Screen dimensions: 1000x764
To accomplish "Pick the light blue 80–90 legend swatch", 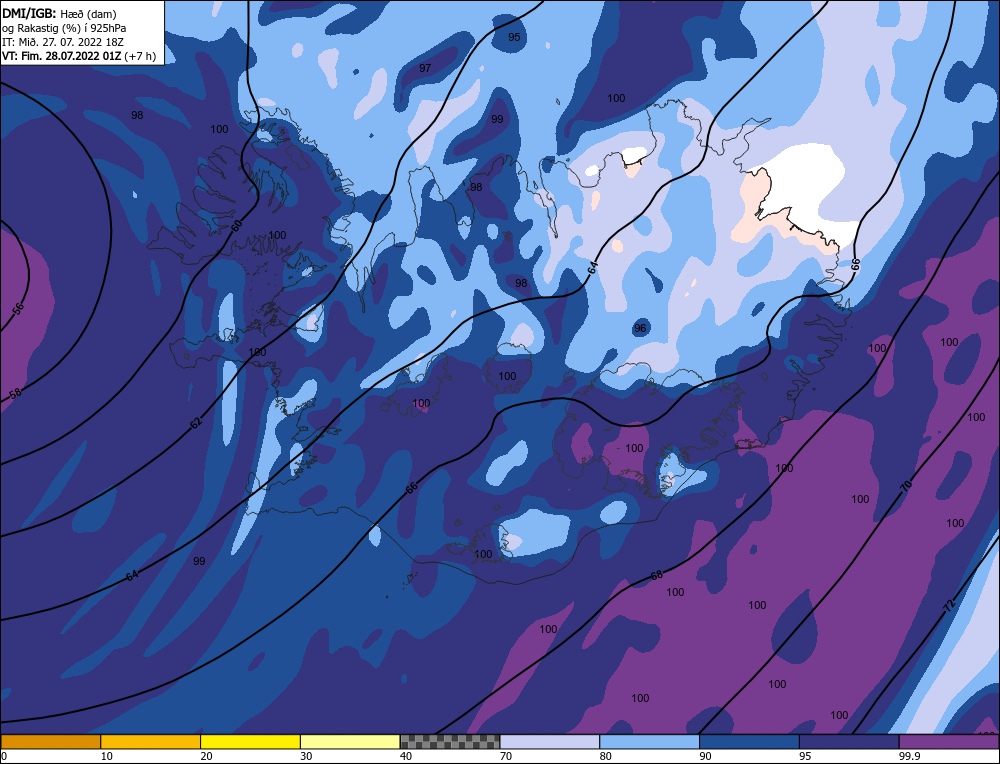I will pyautogui.click(x=649, y=742).
